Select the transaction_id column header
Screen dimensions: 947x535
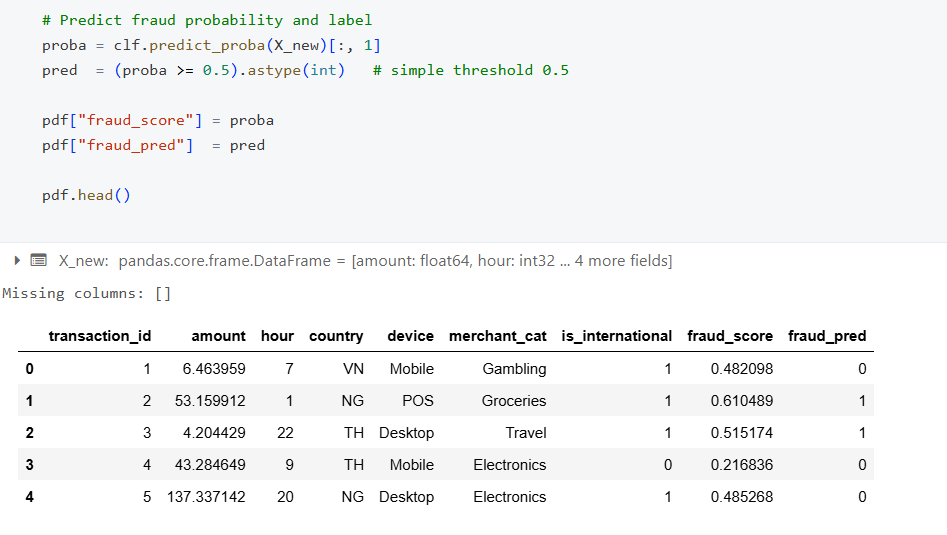coord(99,336)
